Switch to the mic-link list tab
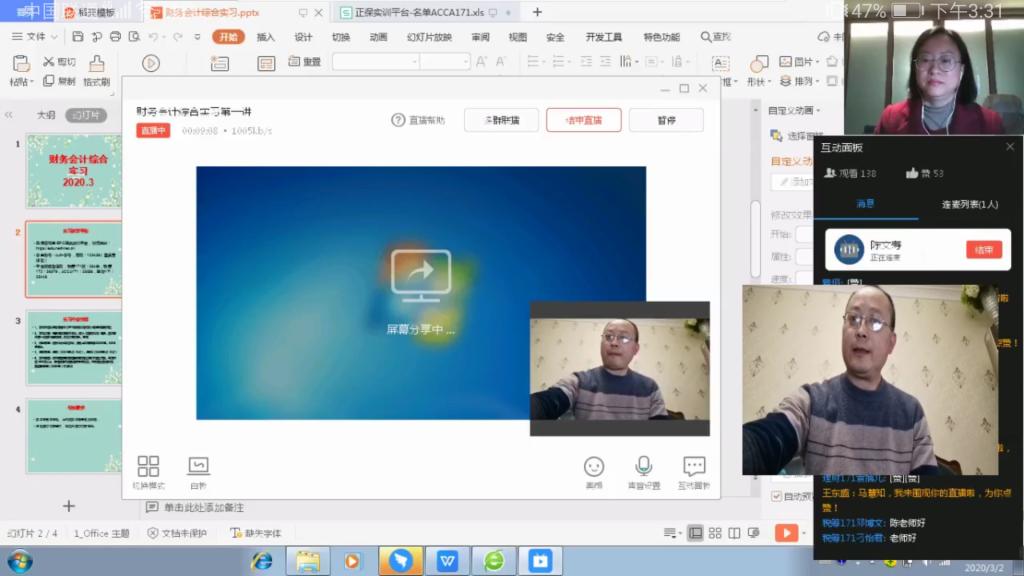1024x576 pixels. tap(969, 204)
